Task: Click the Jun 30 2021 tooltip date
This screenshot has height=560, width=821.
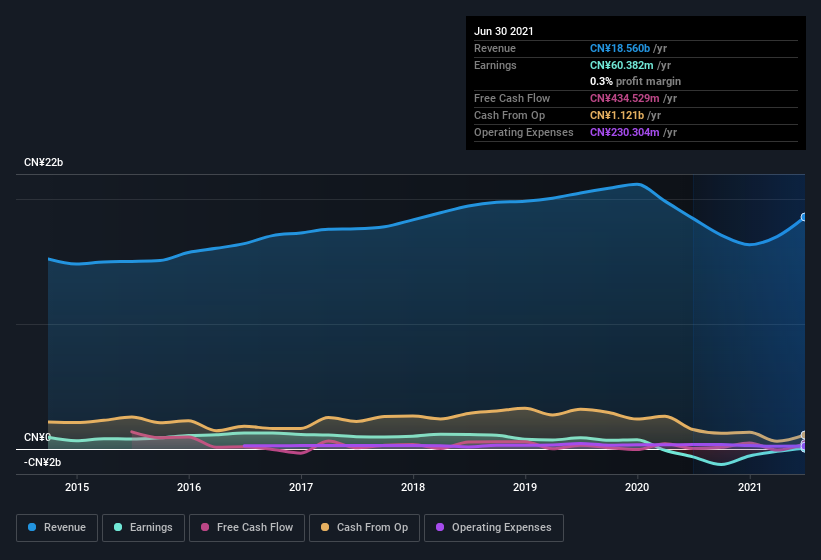Action: pos(504,31)
